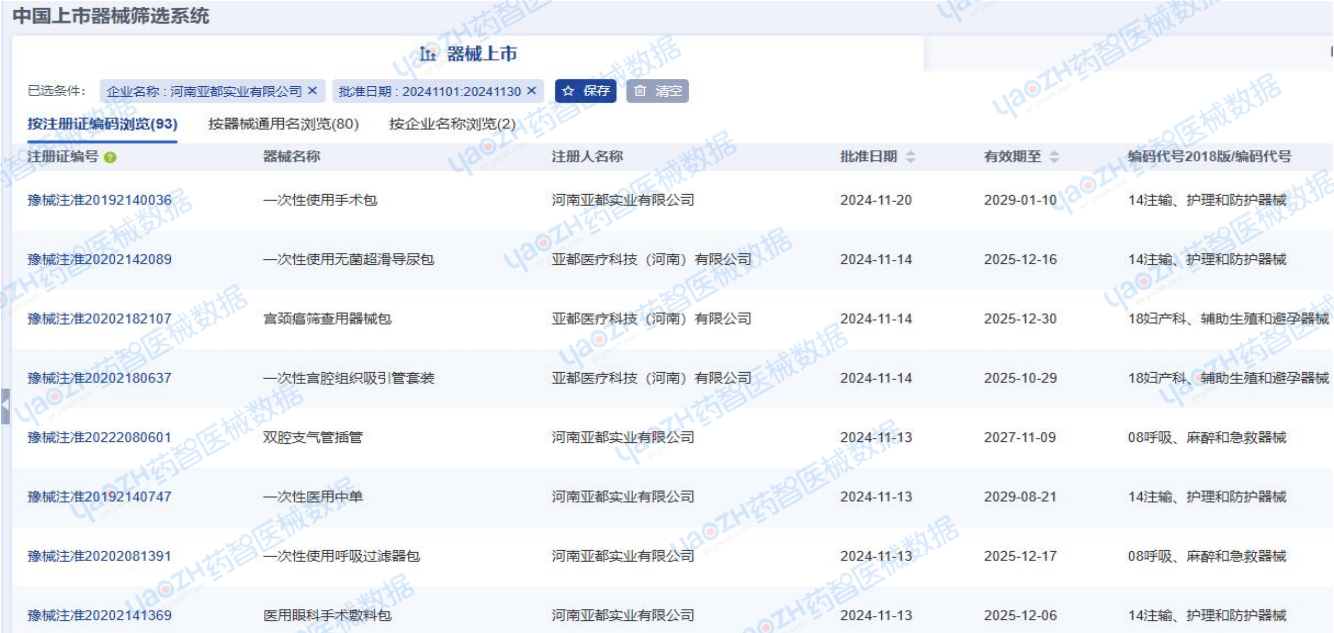Click the green help icon beside 注册证编号

point(110,158)
